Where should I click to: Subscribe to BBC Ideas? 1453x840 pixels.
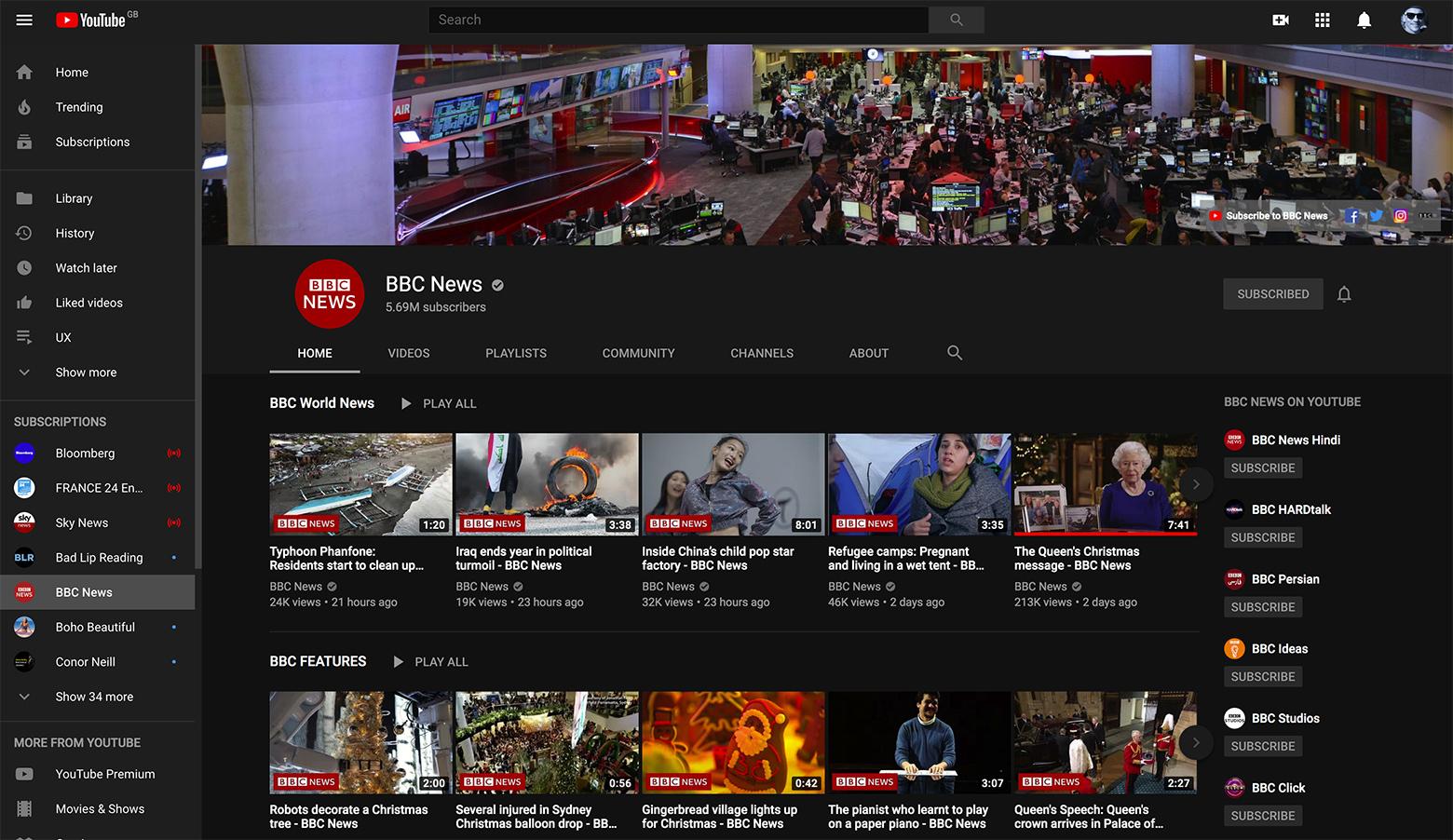pos(1263,677)
